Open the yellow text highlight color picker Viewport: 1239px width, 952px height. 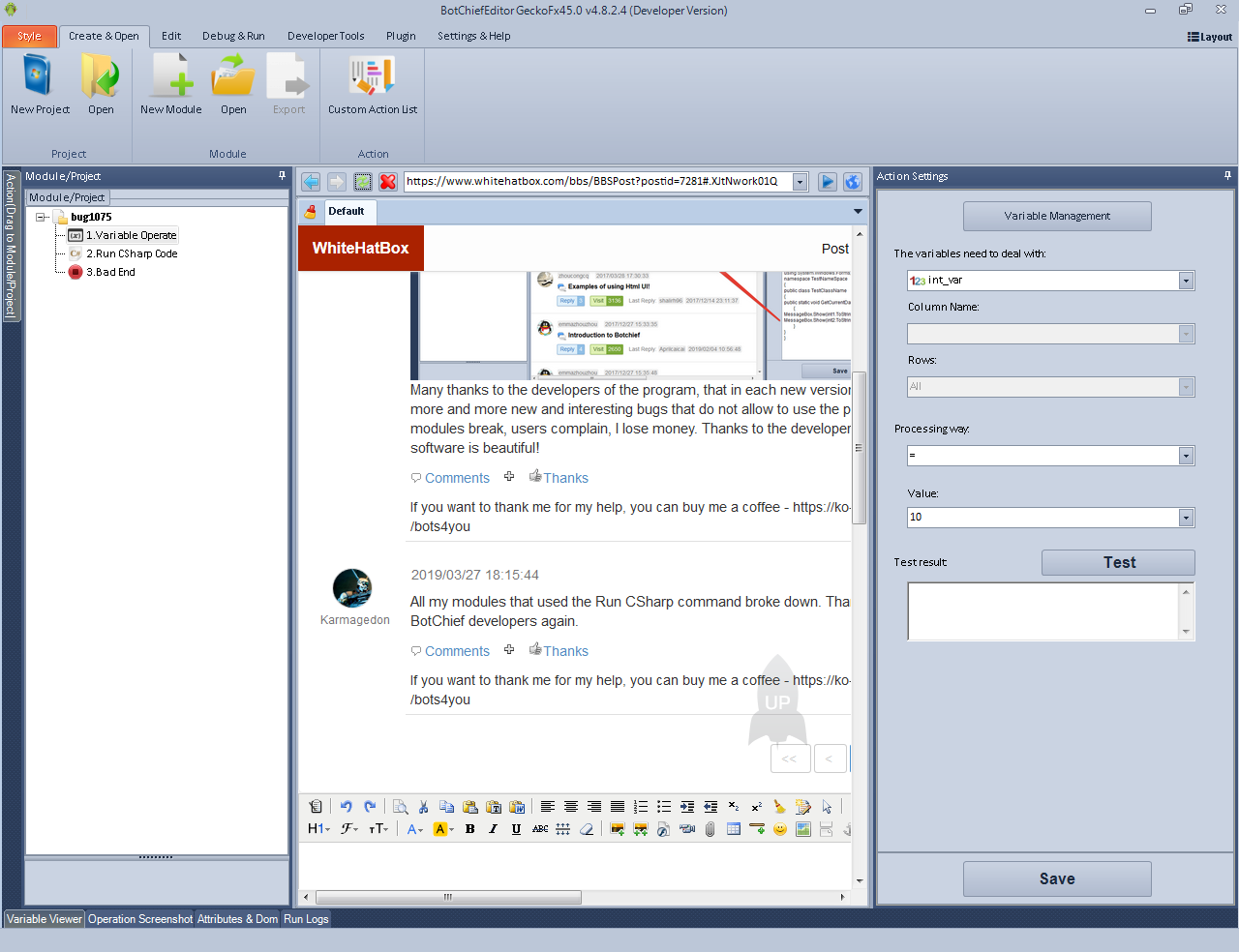coord(440,829)
